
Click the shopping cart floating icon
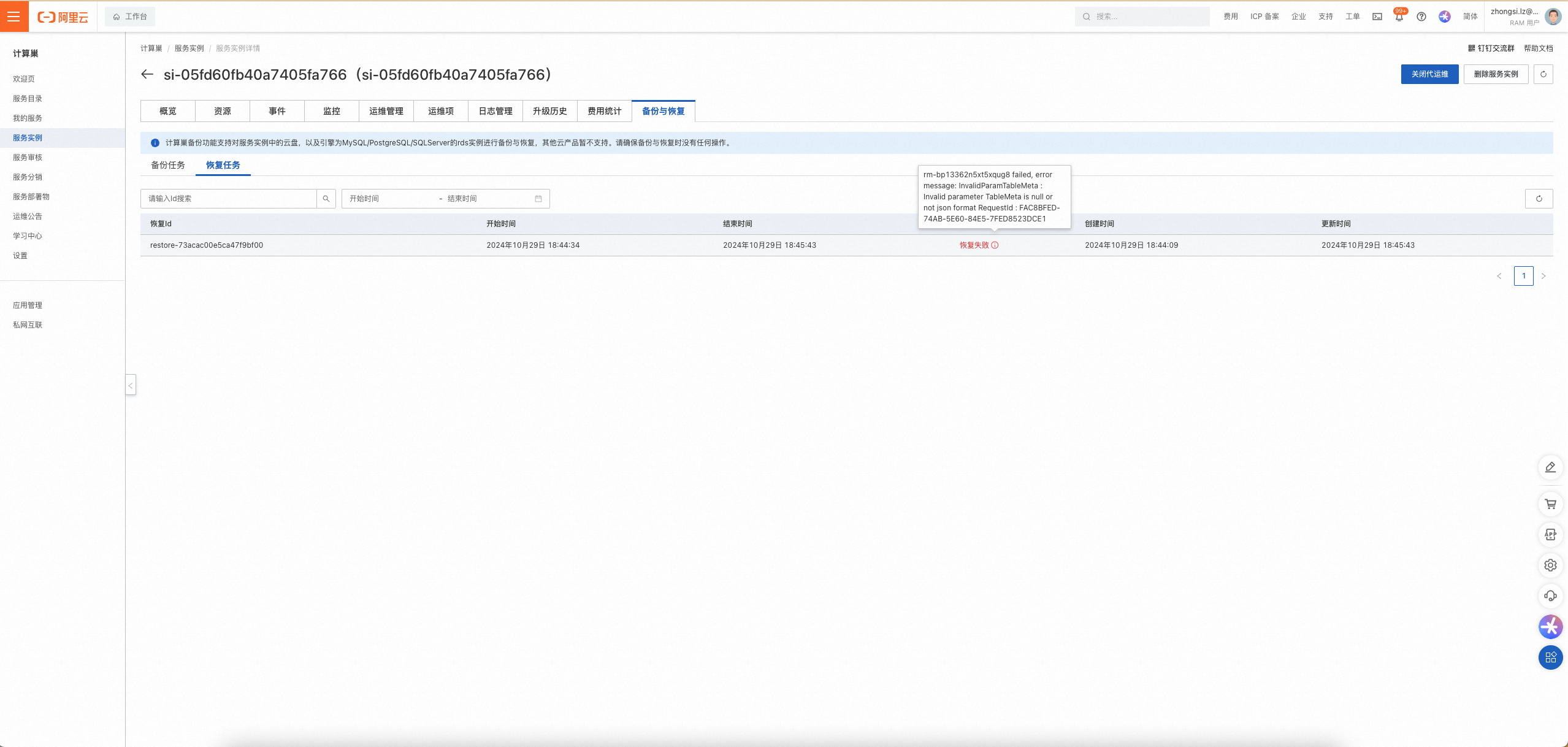click(x=1550, y=504)
